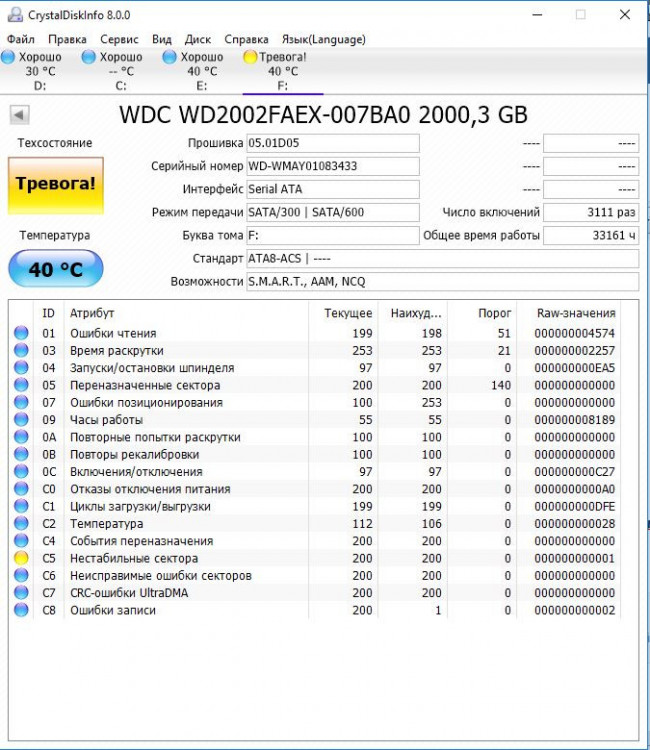Image resolution: width=650 pixels, height=750 pixels.
Task: Click raw value 000000008189 of Часы работы
Action: click(574, 420)
